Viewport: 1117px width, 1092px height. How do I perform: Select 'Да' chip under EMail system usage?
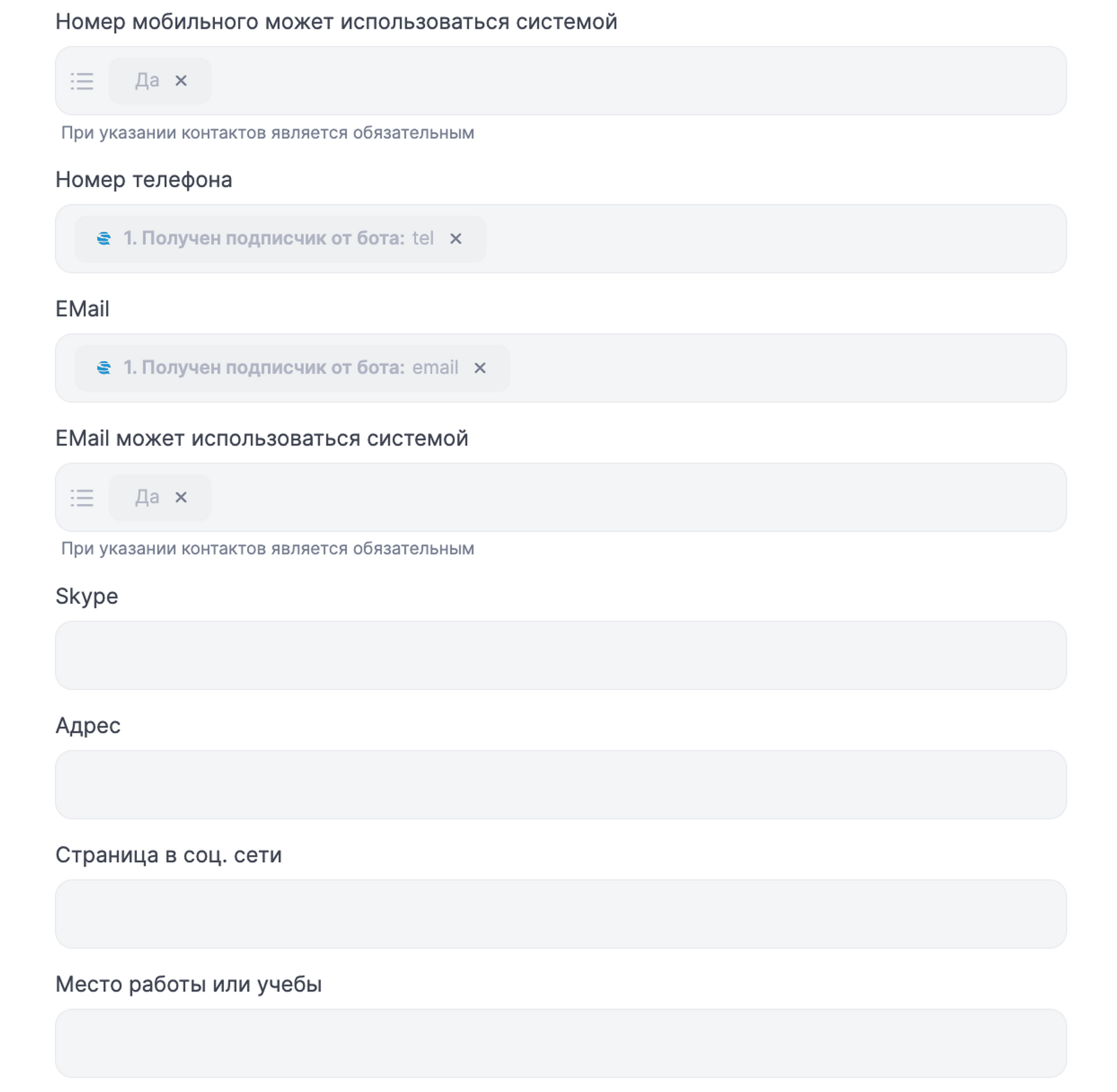(147, 498)
